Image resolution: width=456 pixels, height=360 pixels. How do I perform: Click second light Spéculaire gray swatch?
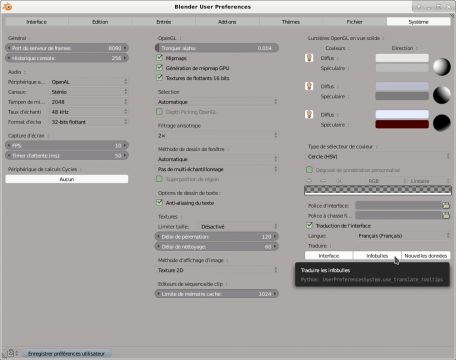(402, 96)
